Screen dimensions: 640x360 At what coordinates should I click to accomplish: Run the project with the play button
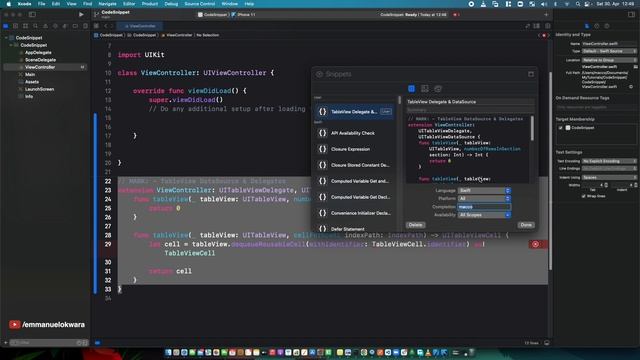tap(81, 14)
